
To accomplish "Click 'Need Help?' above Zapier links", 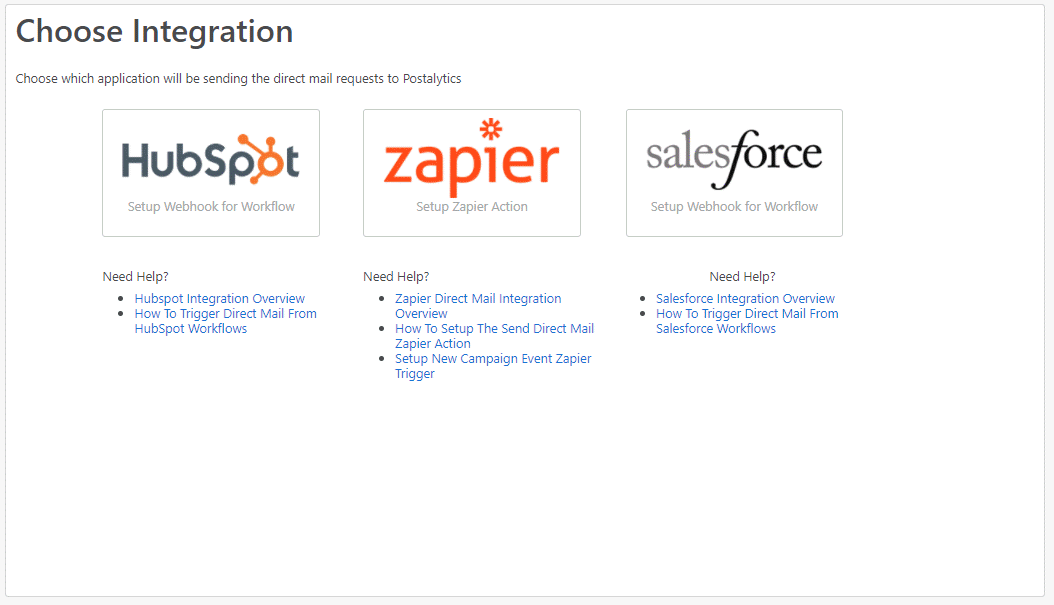I will click(x=396, y=277).
